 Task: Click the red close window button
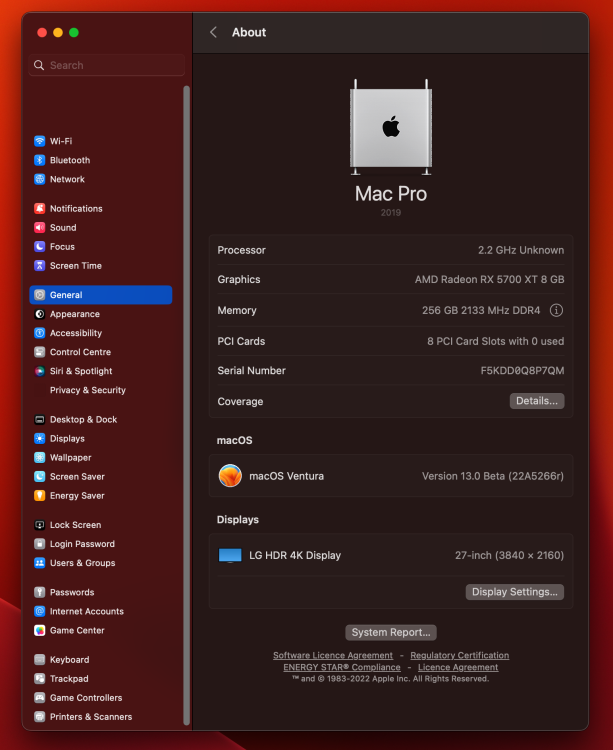click(42, 33)
